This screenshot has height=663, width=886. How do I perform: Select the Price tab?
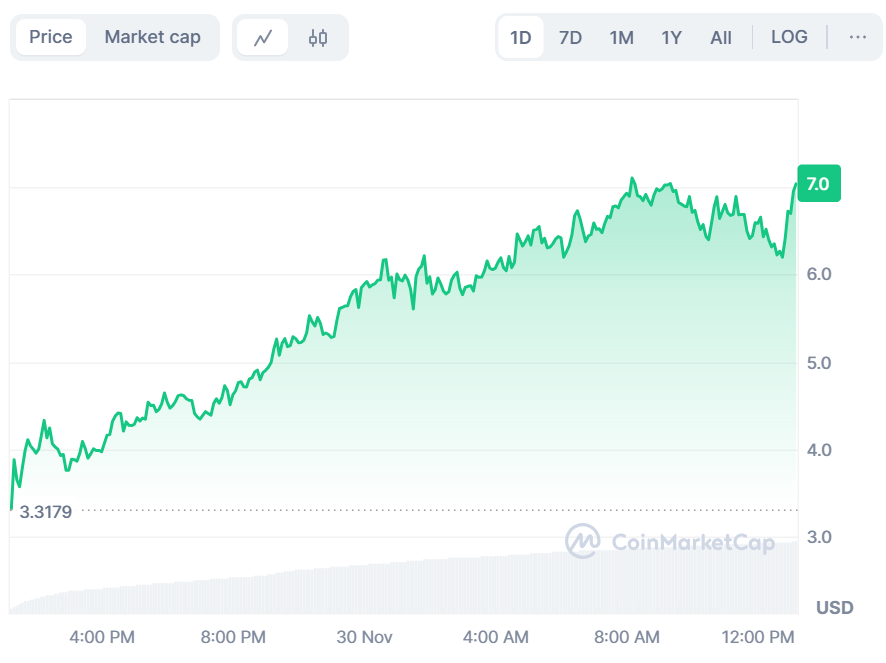(x=51, y=37)
